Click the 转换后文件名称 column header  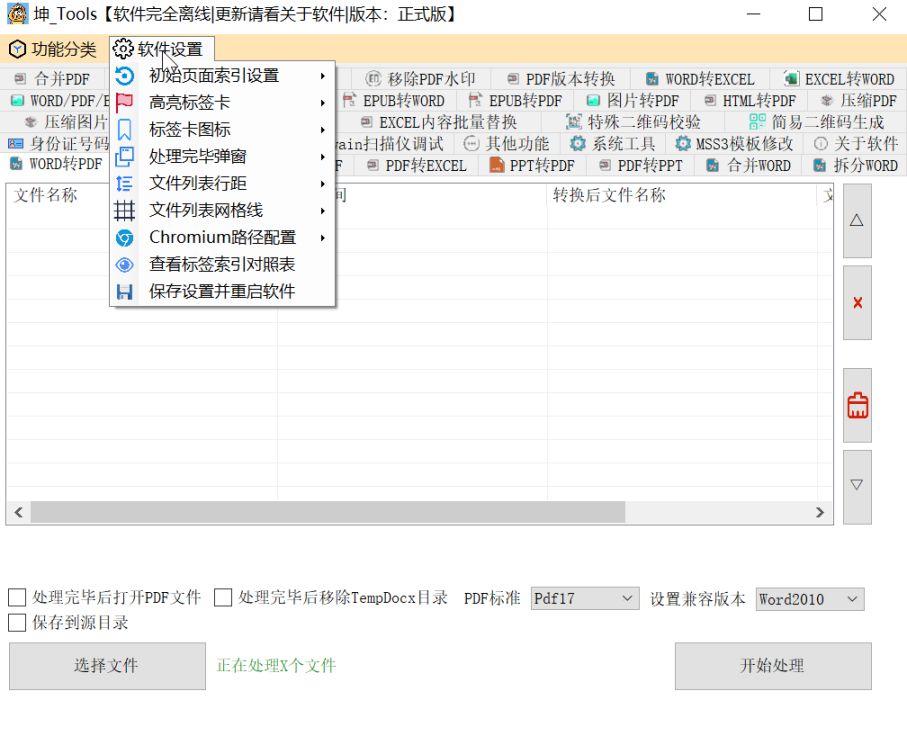[609, 195]
